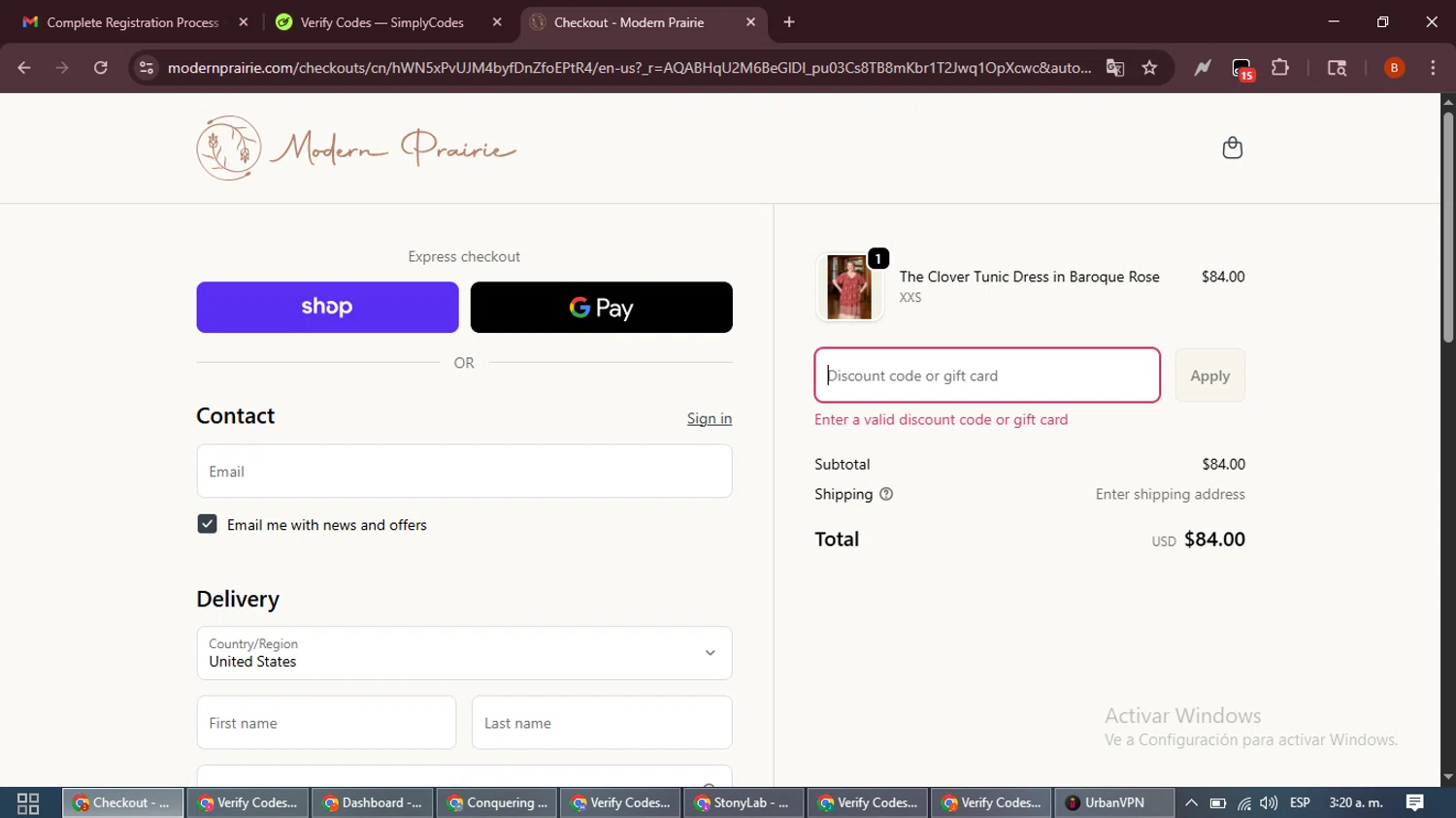Open StonyLab window from taskbar

point(743,802)
